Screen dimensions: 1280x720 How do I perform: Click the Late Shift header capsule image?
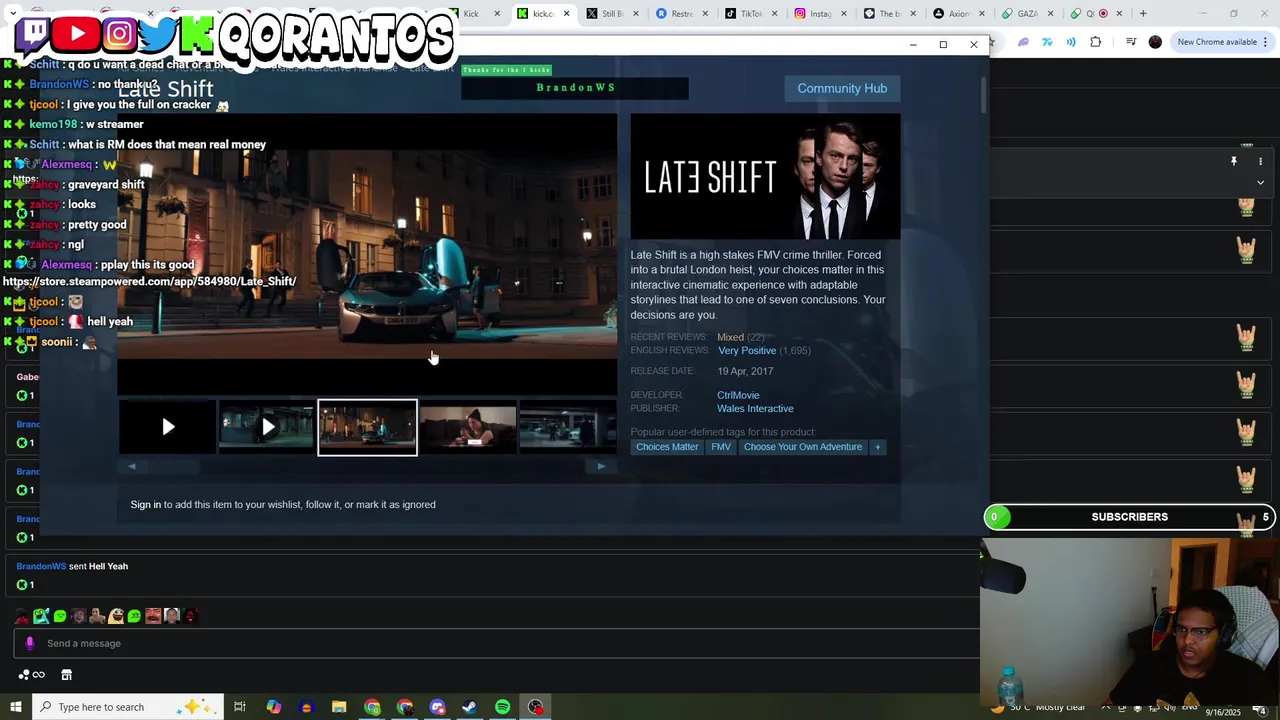pyautogui.click(x=765, y=177)
